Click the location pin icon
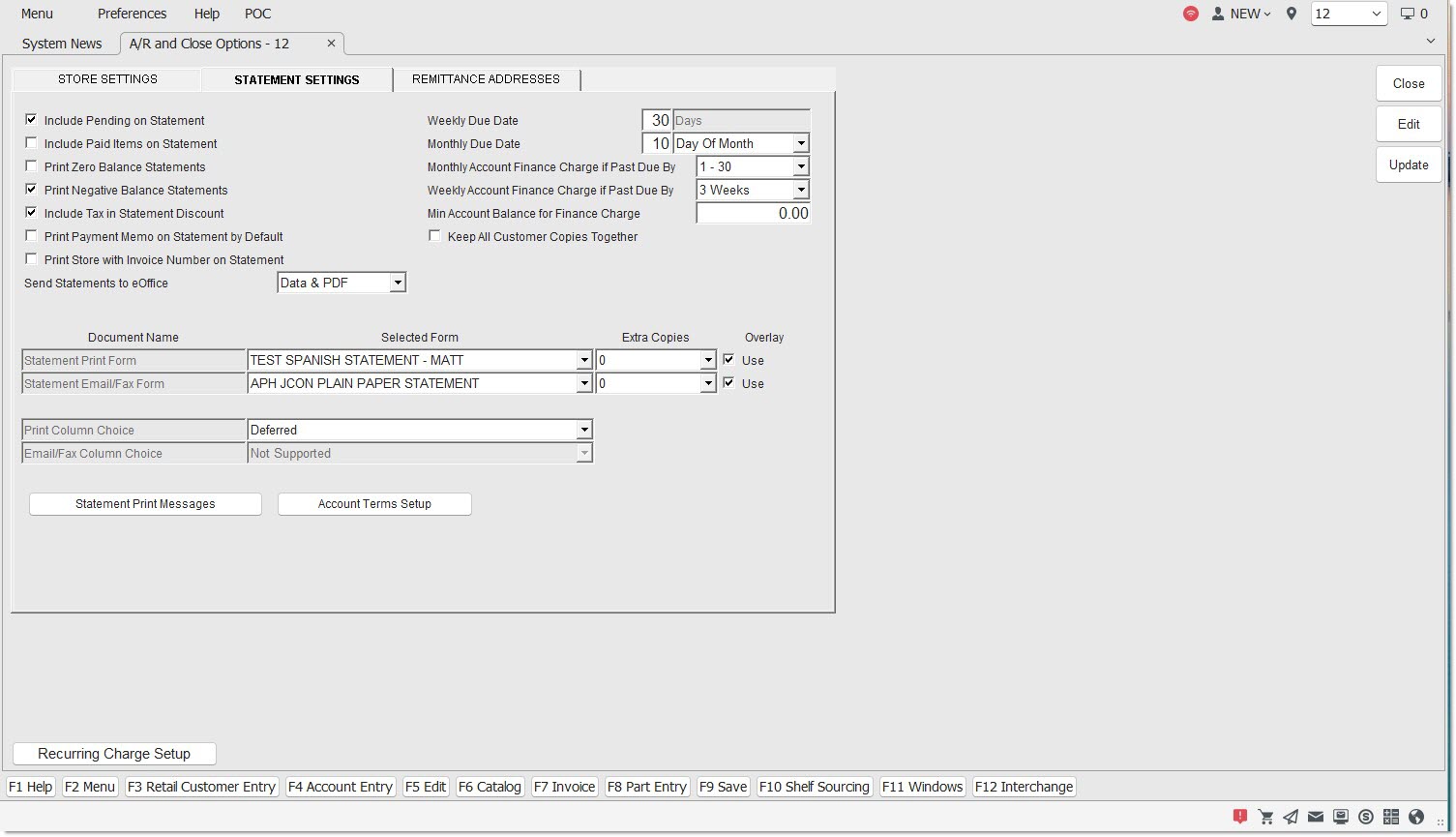This screenshot has width=1456, height=837. tap(1292, 14)
